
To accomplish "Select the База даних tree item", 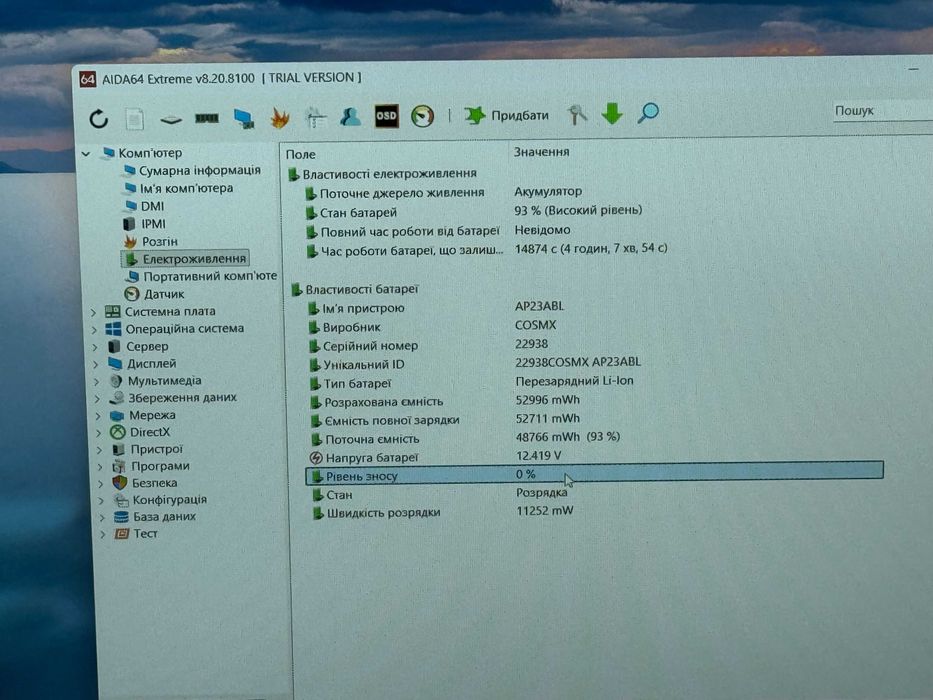I will click(x=155, y=517).
